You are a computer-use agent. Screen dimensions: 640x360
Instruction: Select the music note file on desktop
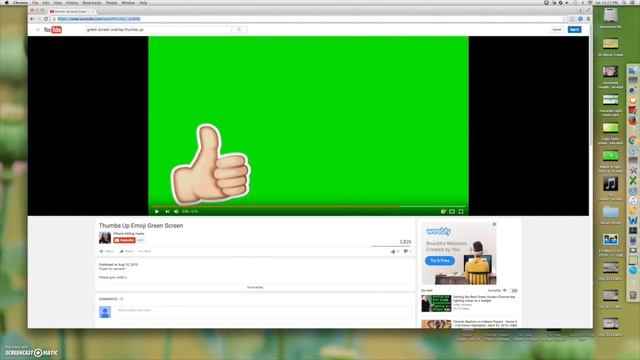tap(611, 184)
